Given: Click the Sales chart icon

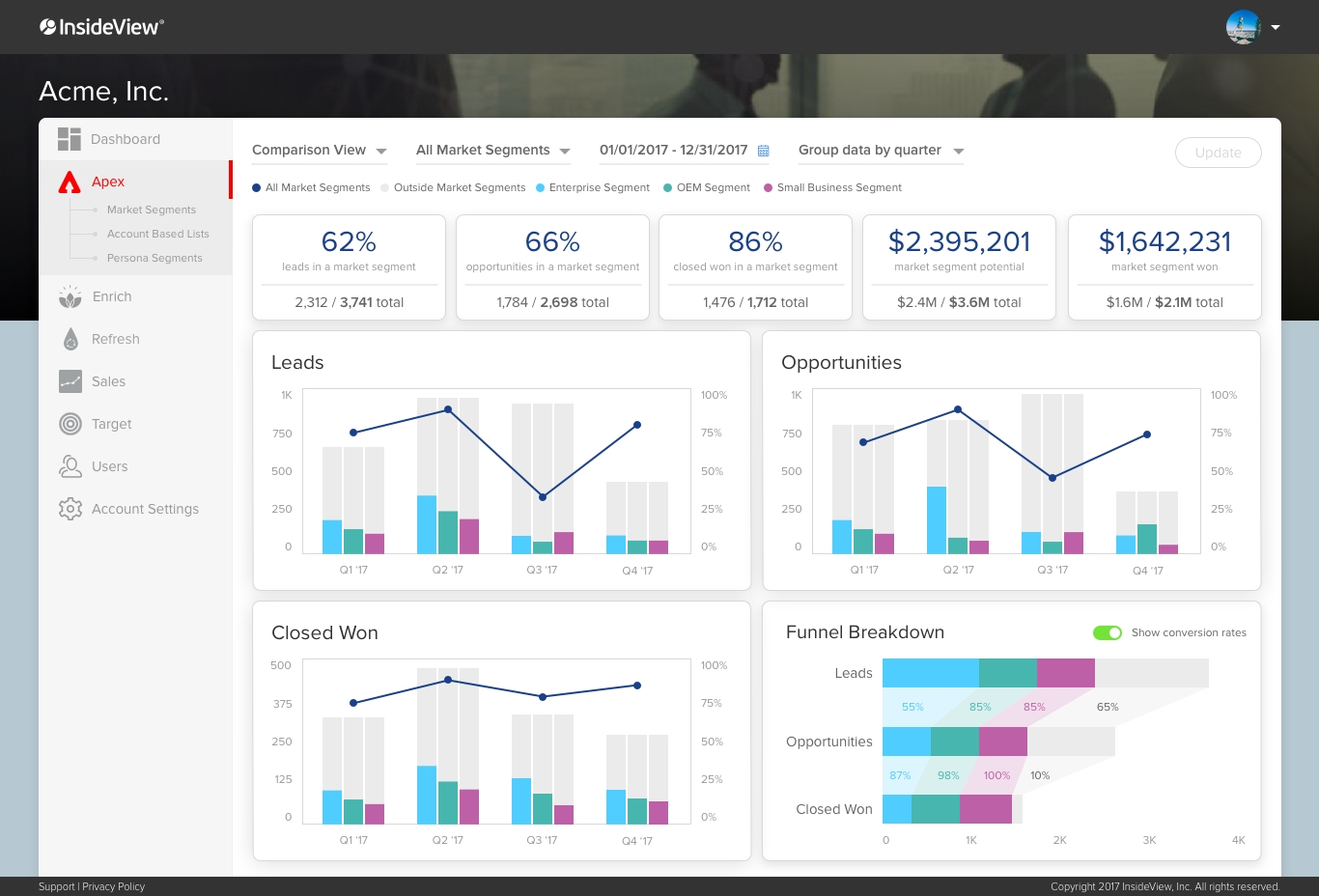Looking at the screenshot, I should tap(70, 381).
